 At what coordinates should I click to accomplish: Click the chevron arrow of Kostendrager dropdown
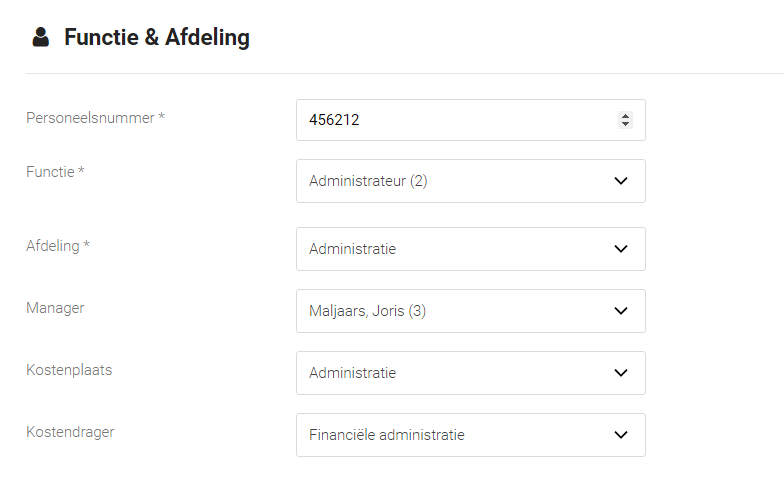pyautogui.click(x=620, y=435)
